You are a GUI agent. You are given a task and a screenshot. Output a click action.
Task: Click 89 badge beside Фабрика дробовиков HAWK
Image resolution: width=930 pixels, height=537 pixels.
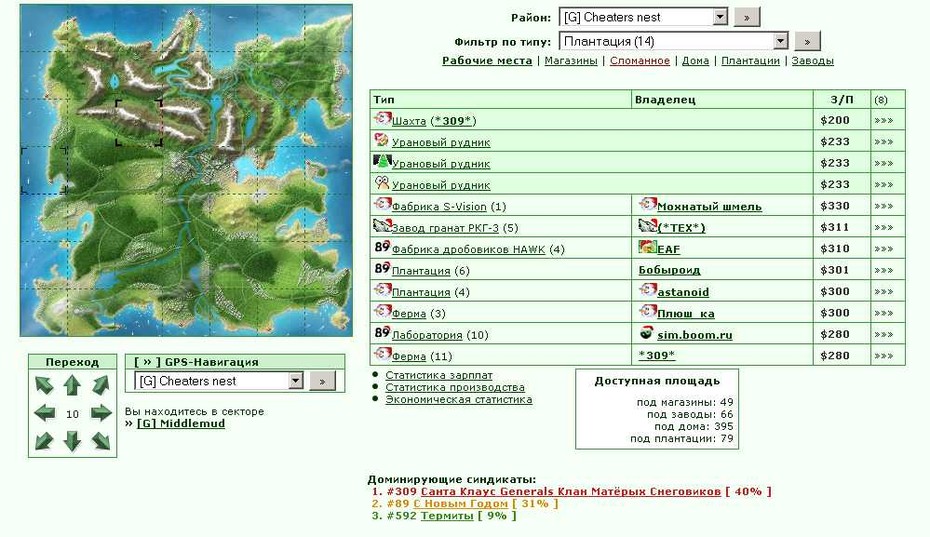tap(382, 247)
